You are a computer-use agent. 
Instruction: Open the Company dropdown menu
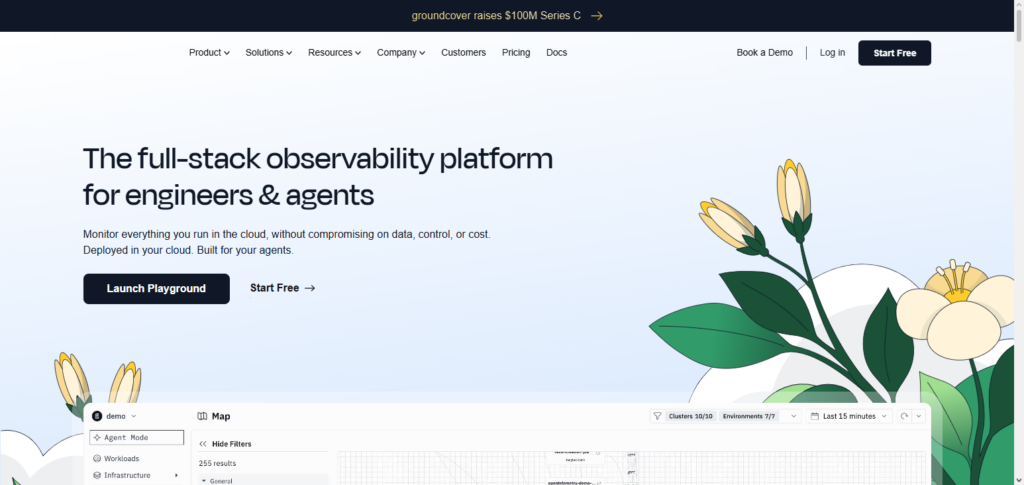click(401, 53)
